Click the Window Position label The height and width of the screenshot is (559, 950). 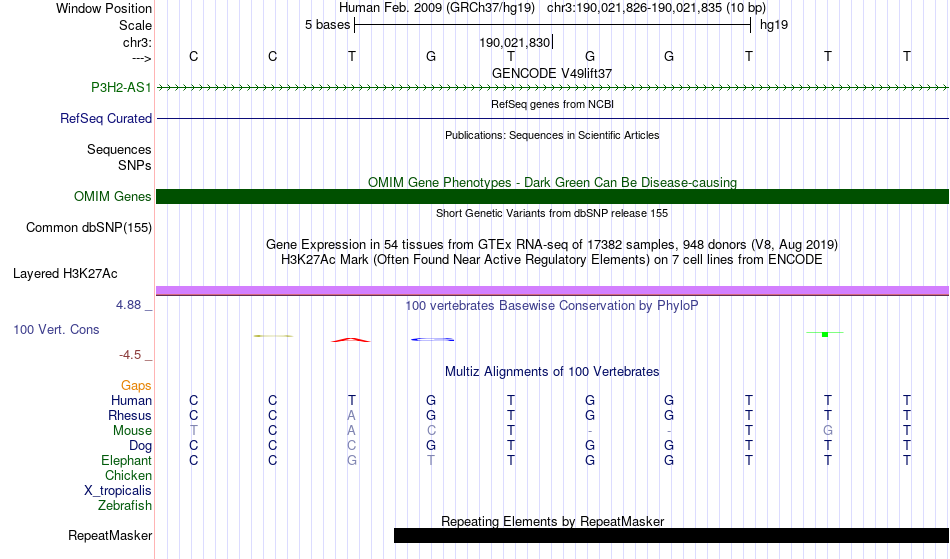point(104,8)
